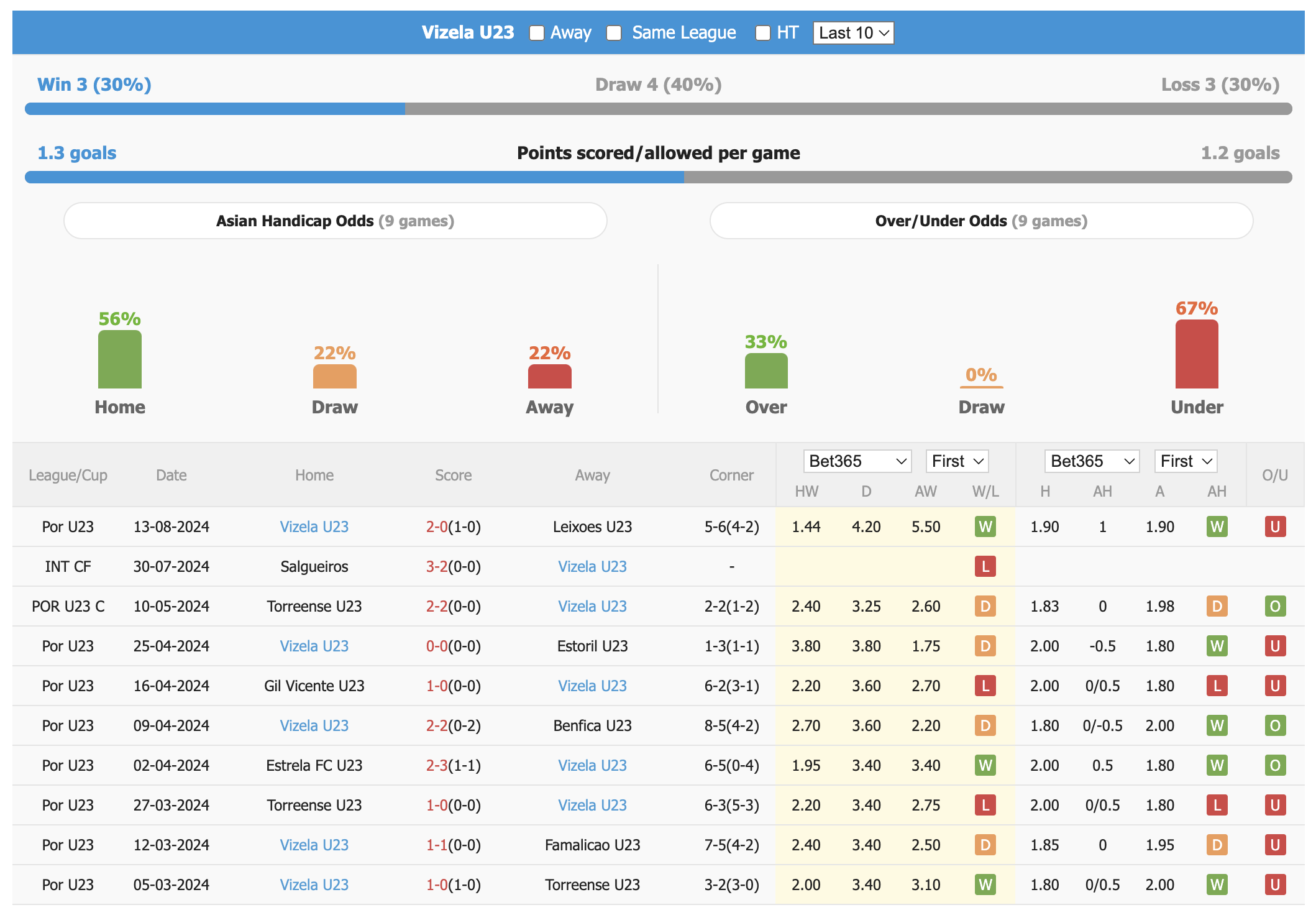Viewport: 1316px width, 910px height.
Task: Click the 2-3 score at Estrela FC U23
Action: (x=437, y=765)
